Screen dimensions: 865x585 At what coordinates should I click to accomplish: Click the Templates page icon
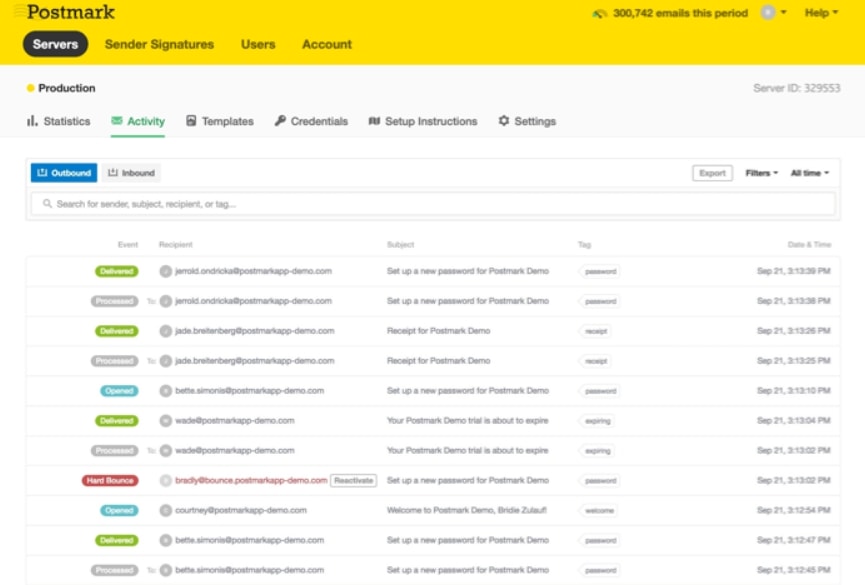[191, 120]
